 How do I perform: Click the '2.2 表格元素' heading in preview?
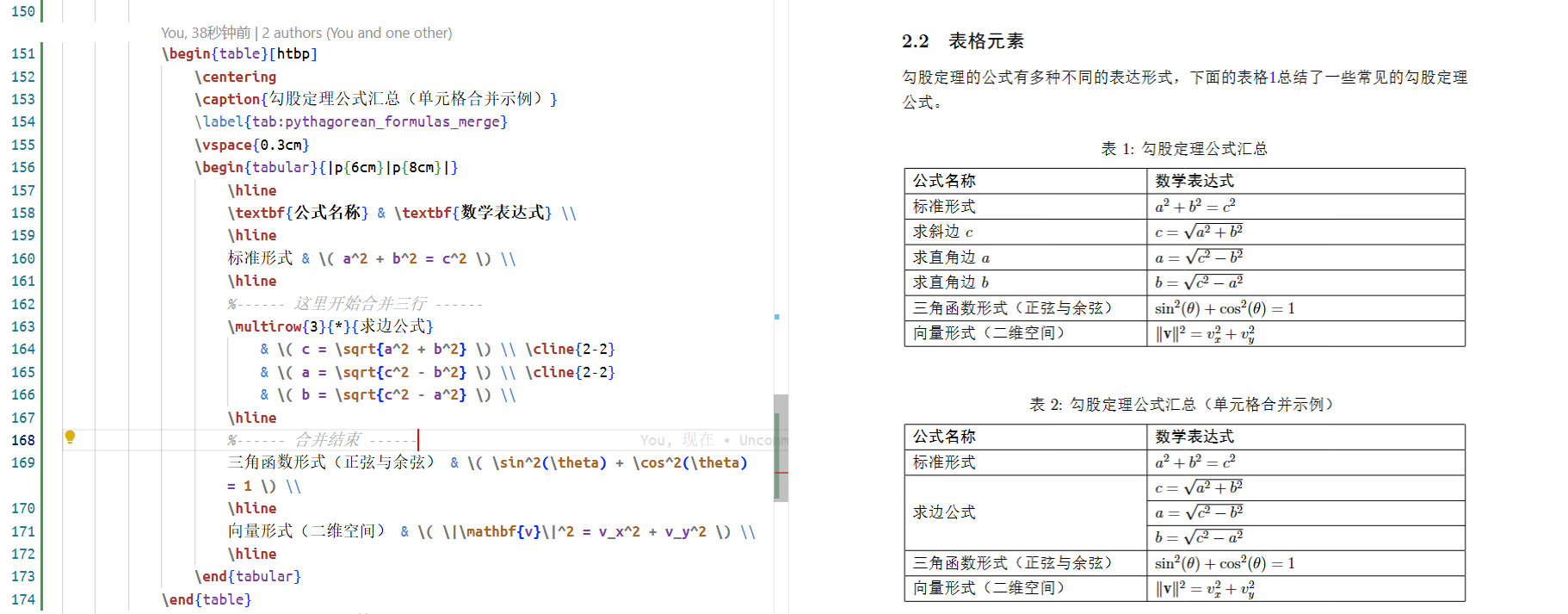click(x=962, y=41)
